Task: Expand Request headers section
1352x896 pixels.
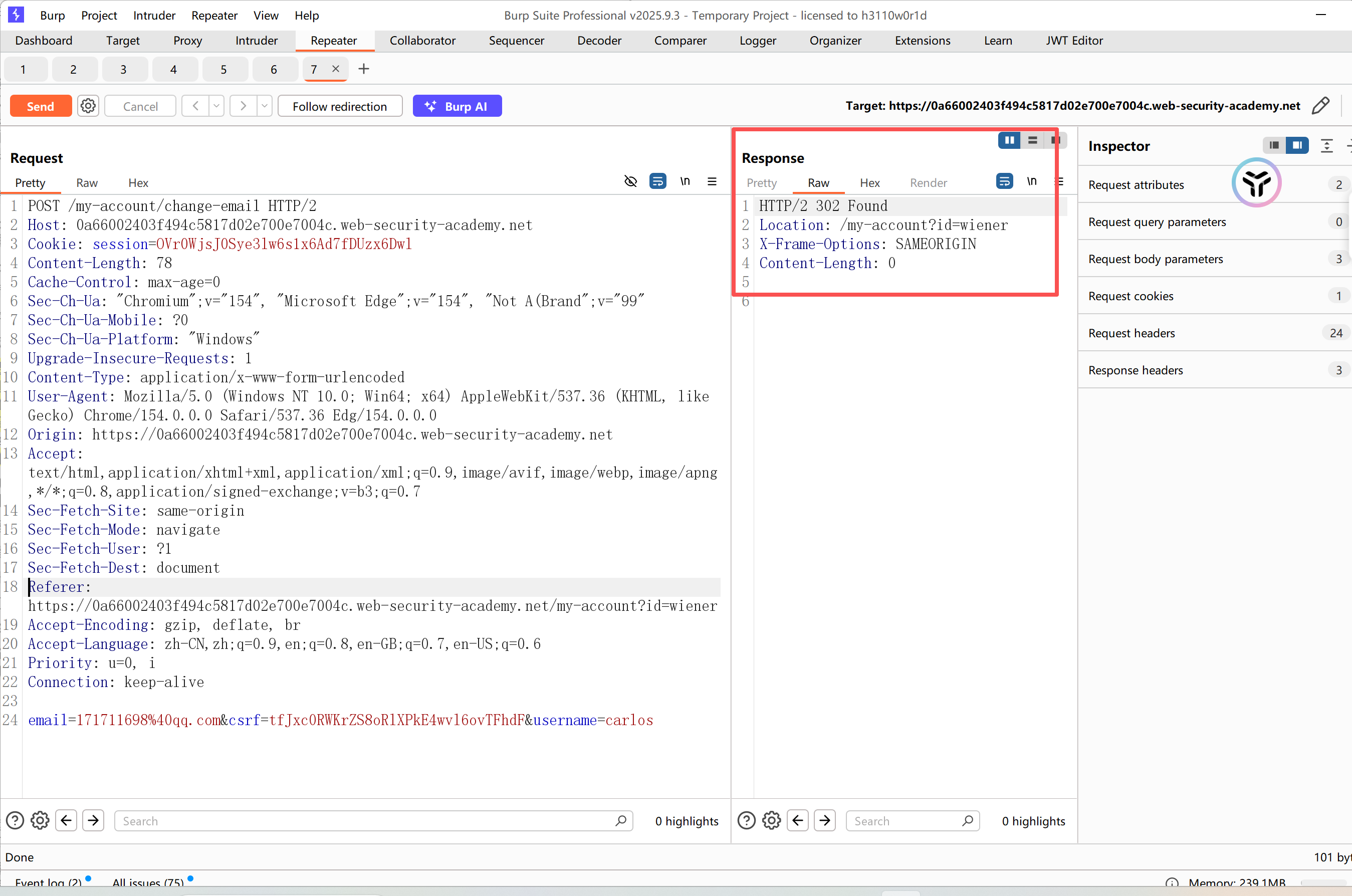Action: (1214, 333)
